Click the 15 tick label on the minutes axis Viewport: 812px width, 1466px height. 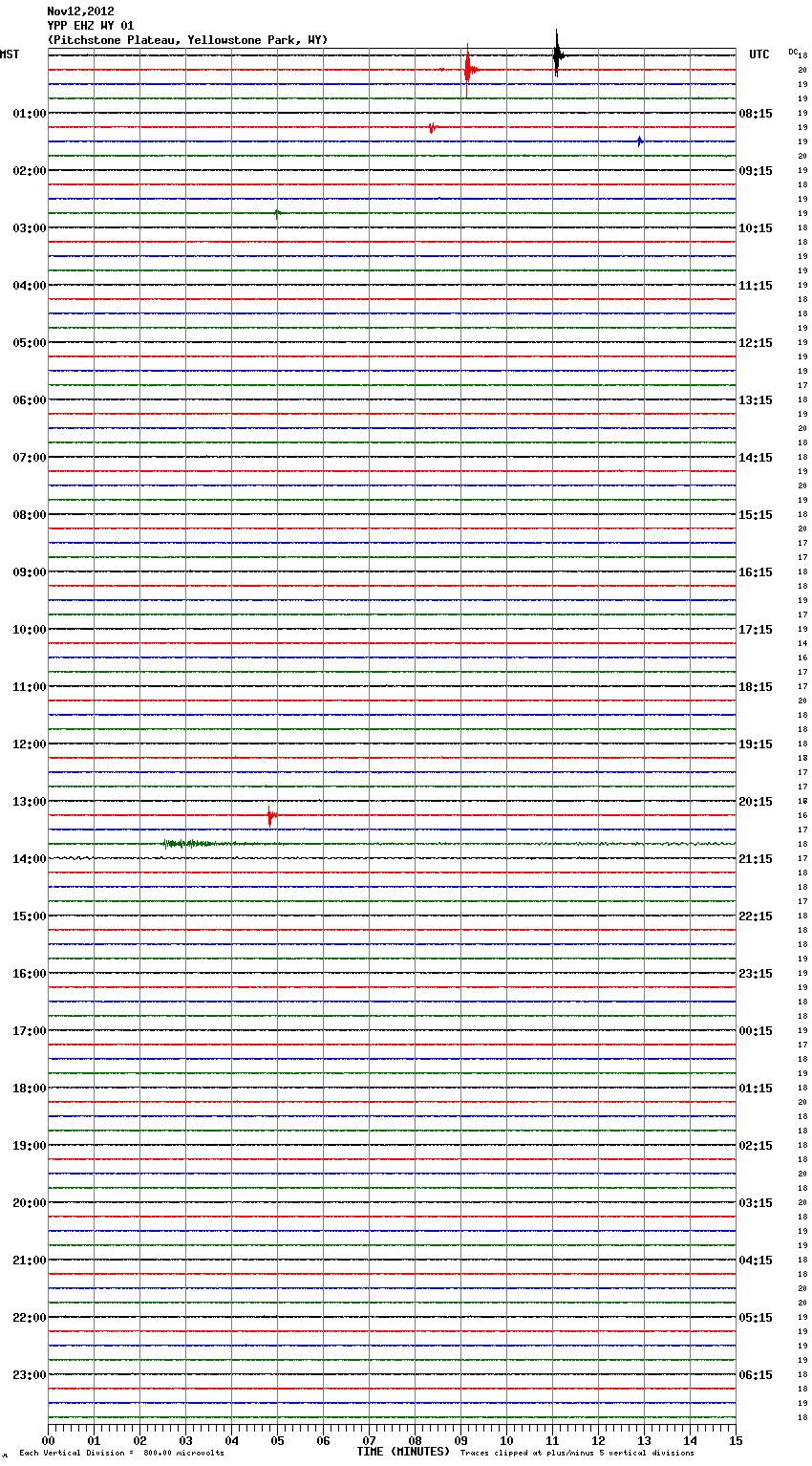coord(736,1441)
